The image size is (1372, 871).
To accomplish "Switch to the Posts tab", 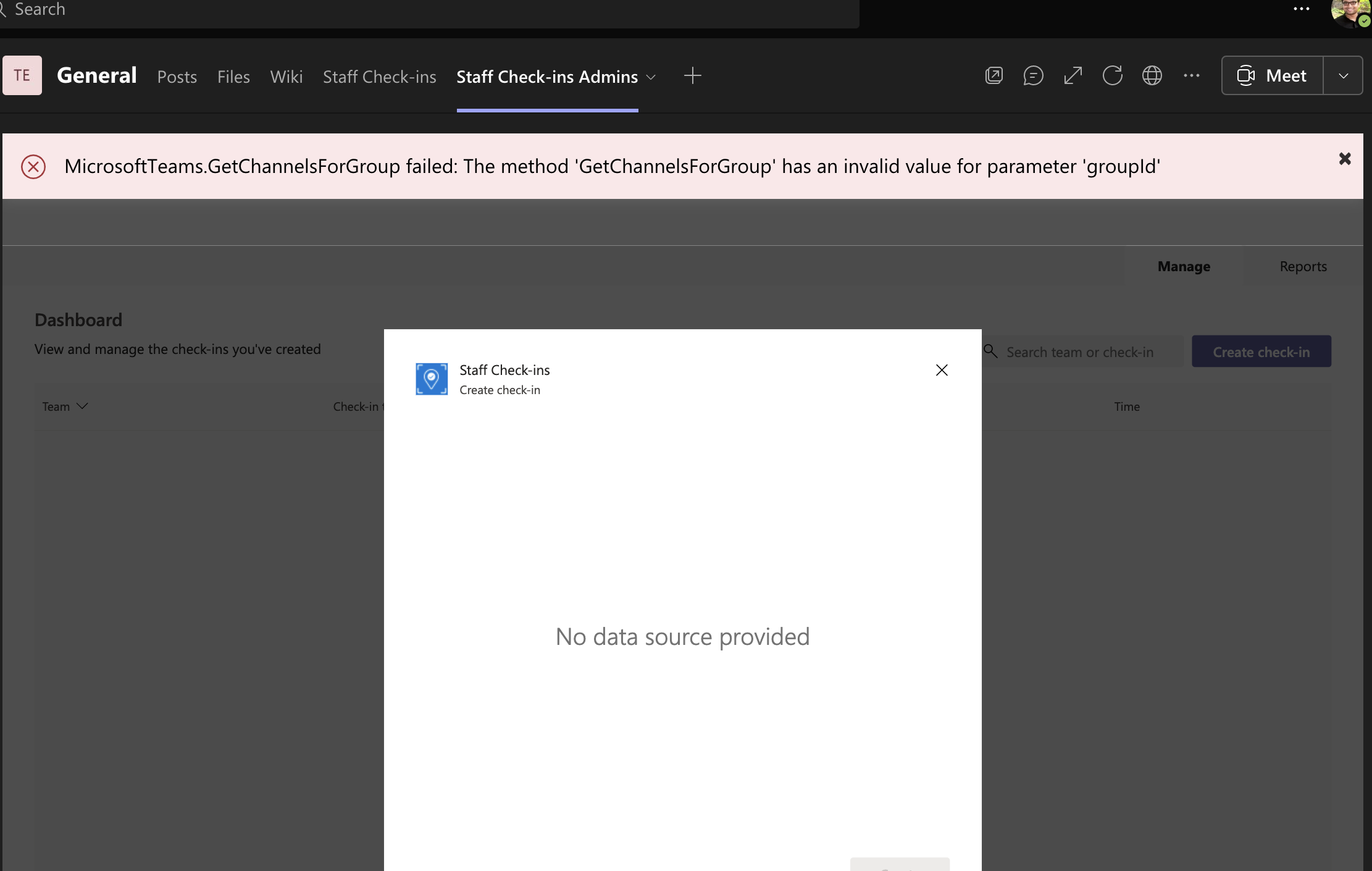I will [x=177, y=76].
